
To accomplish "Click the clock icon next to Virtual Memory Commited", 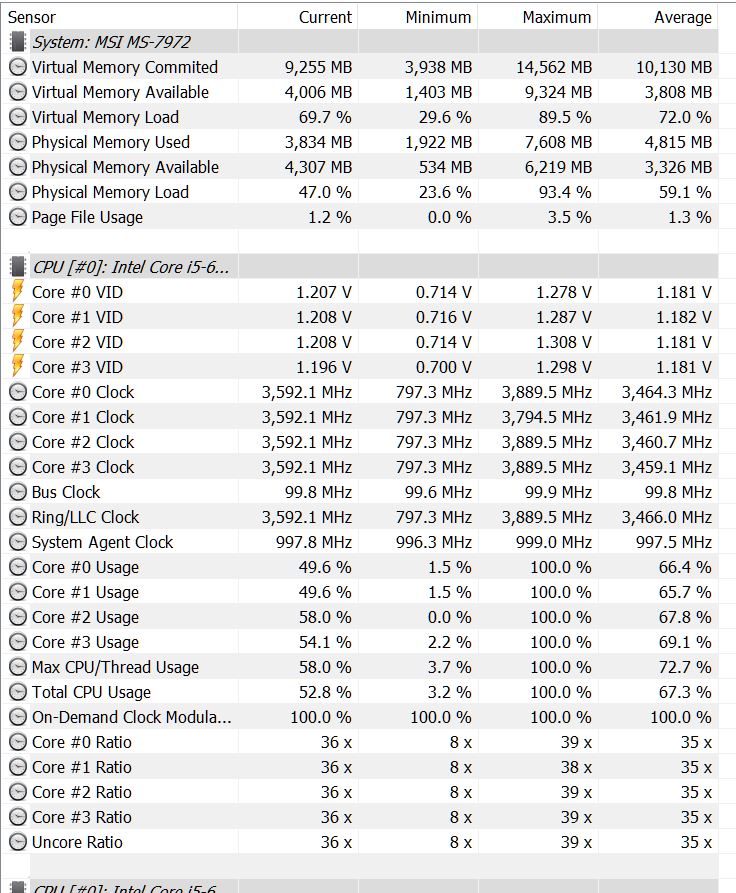I will coord(18,67).
